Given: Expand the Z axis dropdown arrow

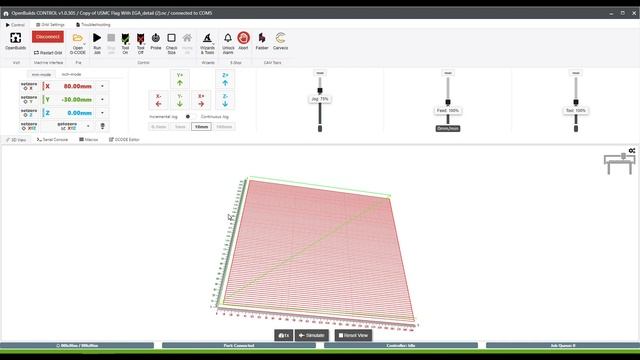Looking at the screenshot, I should (x=102, y=113).
